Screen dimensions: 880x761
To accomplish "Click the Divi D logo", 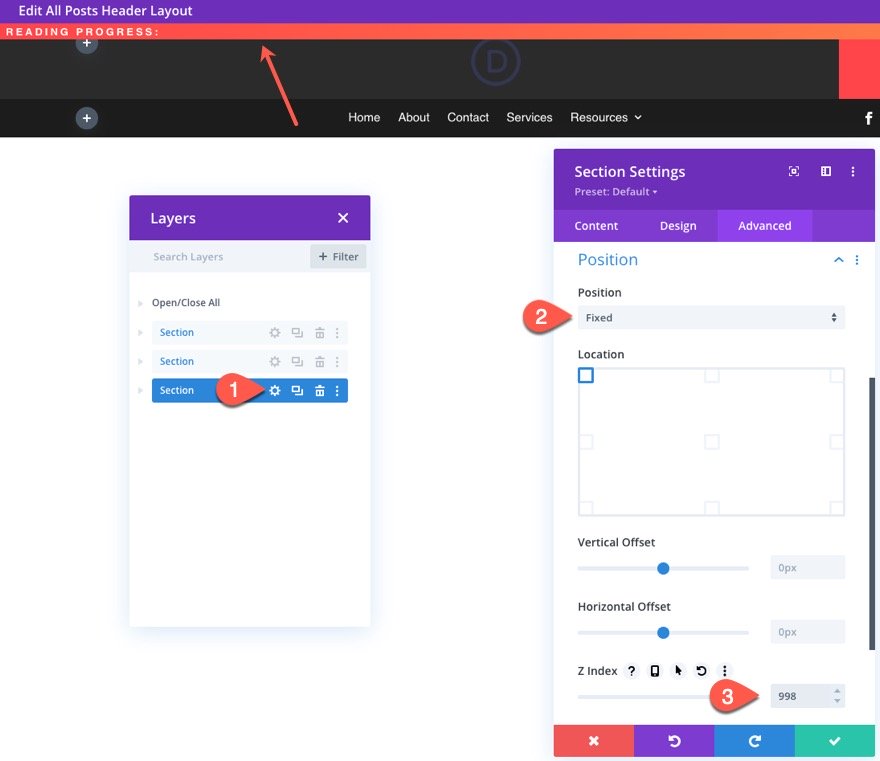I will [x=496, y=62].
